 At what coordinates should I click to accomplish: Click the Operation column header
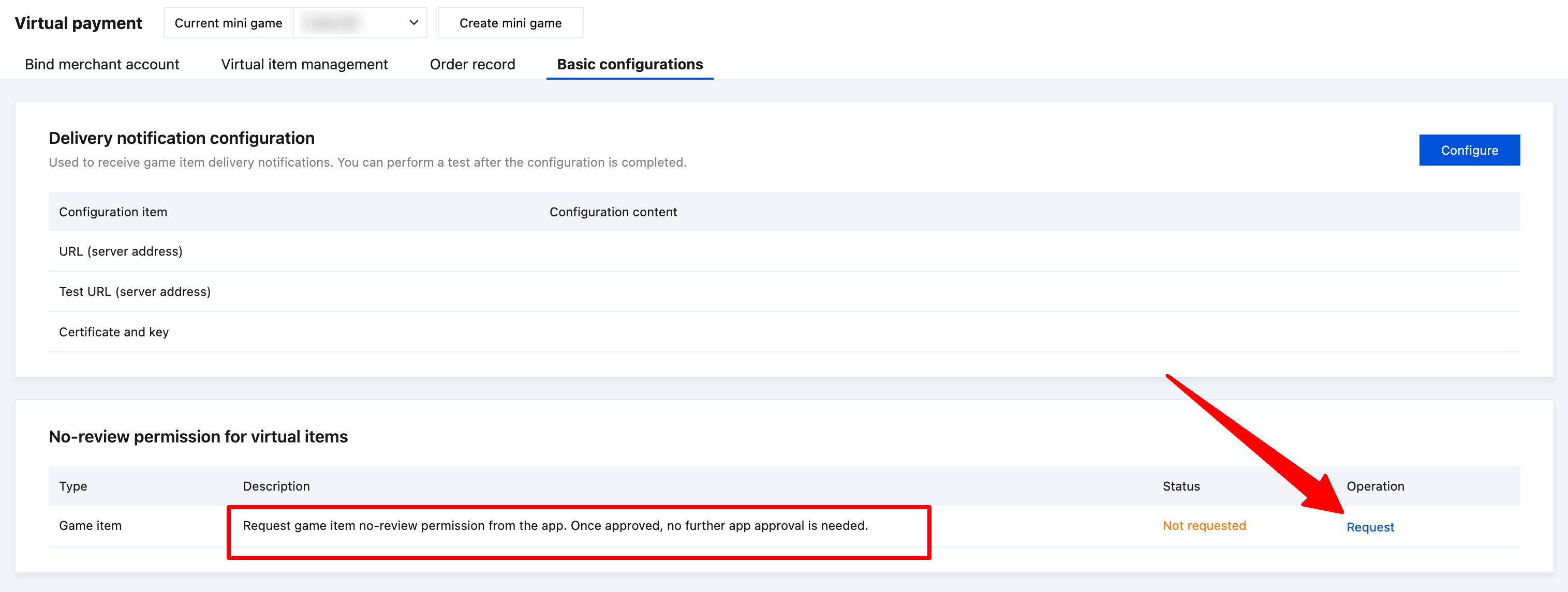click(x=1375, y=486)
